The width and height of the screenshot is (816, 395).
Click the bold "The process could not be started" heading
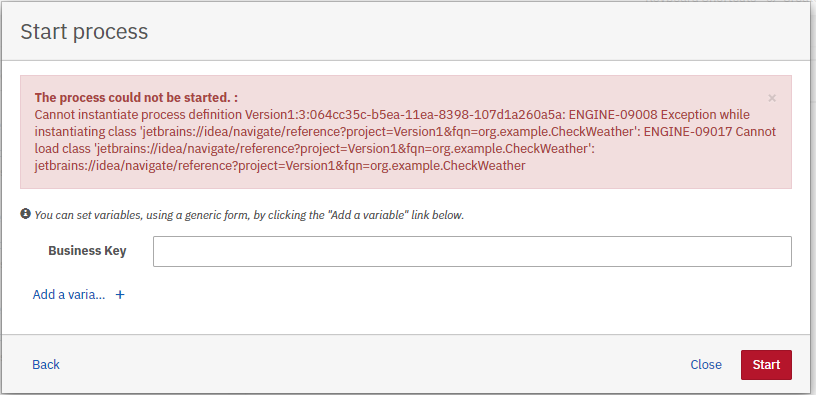(132, 97)
